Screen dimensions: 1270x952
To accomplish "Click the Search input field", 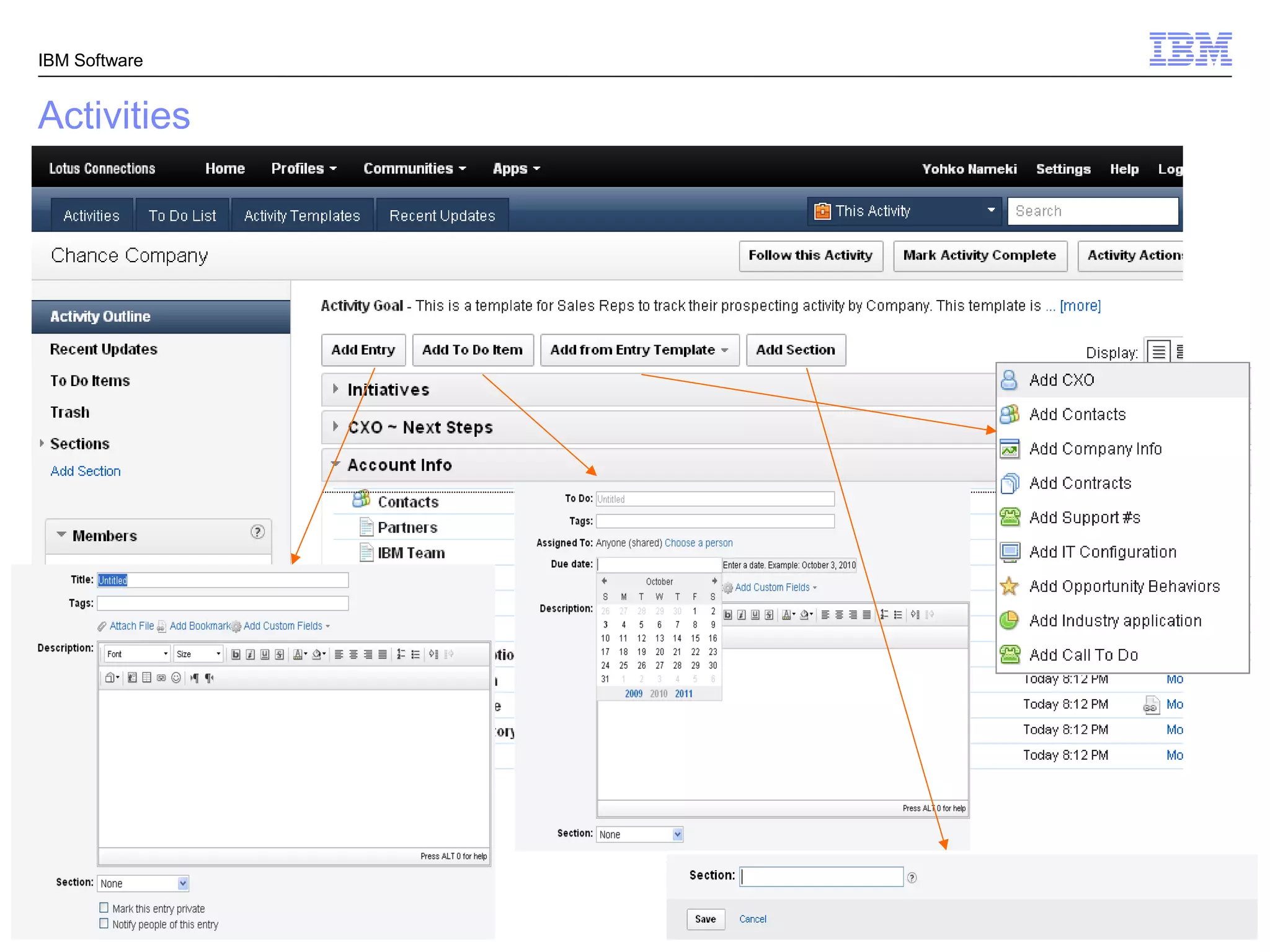I will [1093, 211].
